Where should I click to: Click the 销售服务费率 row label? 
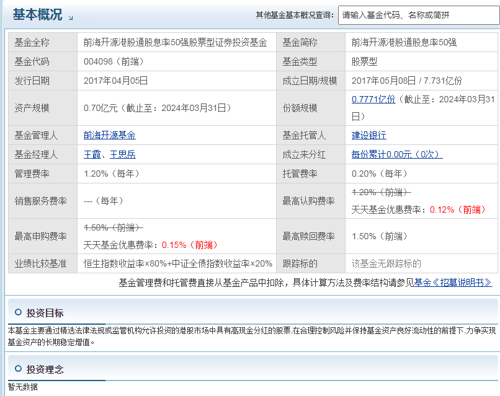(x=41, y=201)
